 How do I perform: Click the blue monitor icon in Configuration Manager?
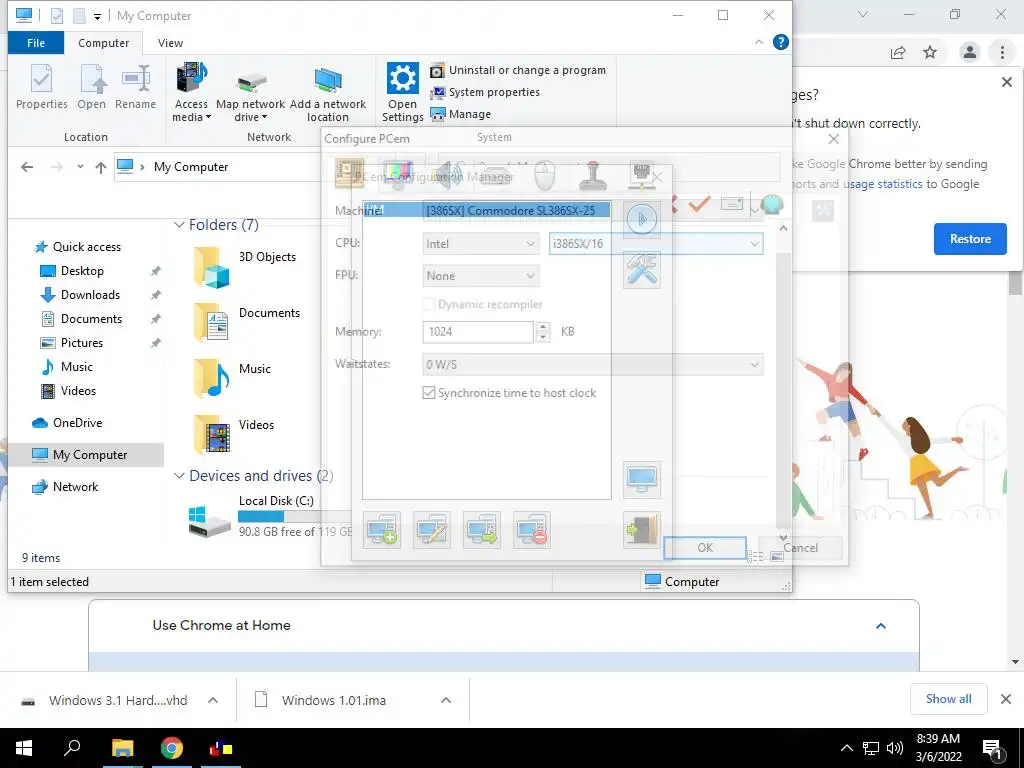pos(642,479)
